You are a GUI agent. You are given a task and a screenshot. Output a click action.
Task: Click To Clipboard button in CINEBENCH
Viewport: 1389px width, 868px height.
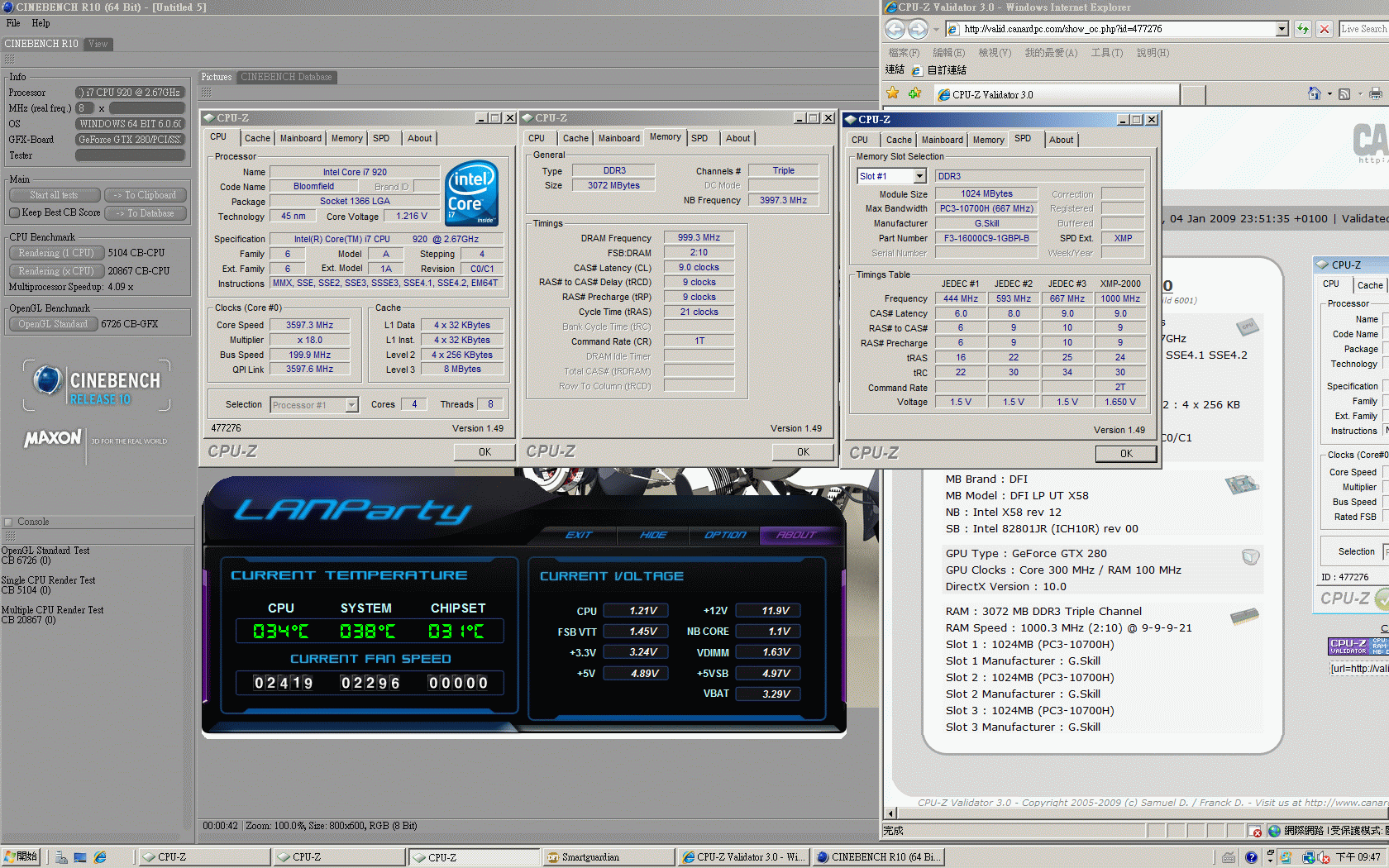click(145, 195)
